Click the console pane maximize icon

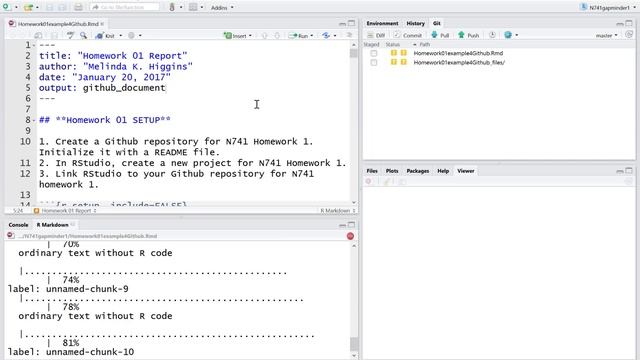coord(351,225)
